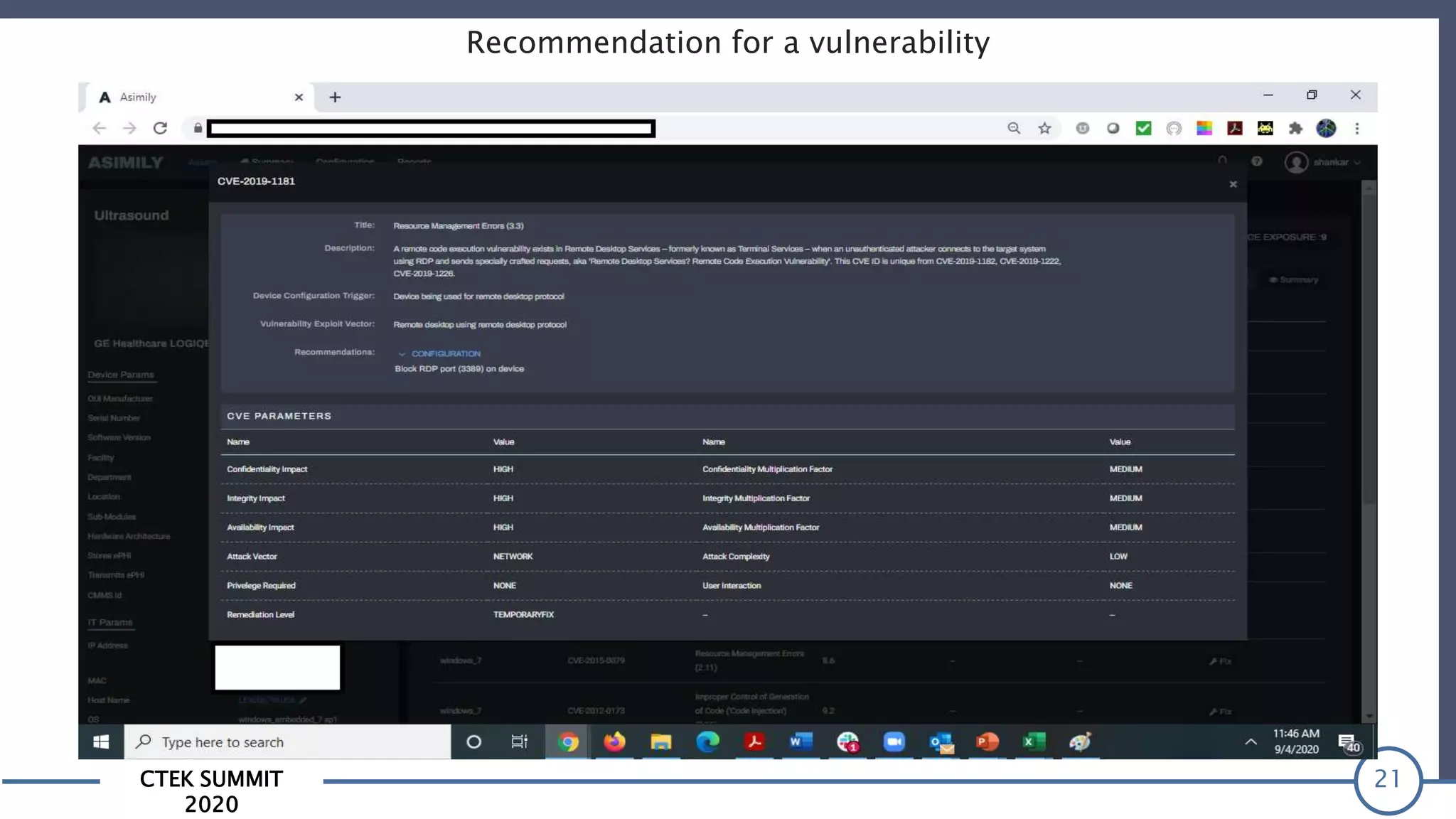The image size is (1456, 819).
Task: Click the NETWORK attack vector value
Action: click(513, 557)
